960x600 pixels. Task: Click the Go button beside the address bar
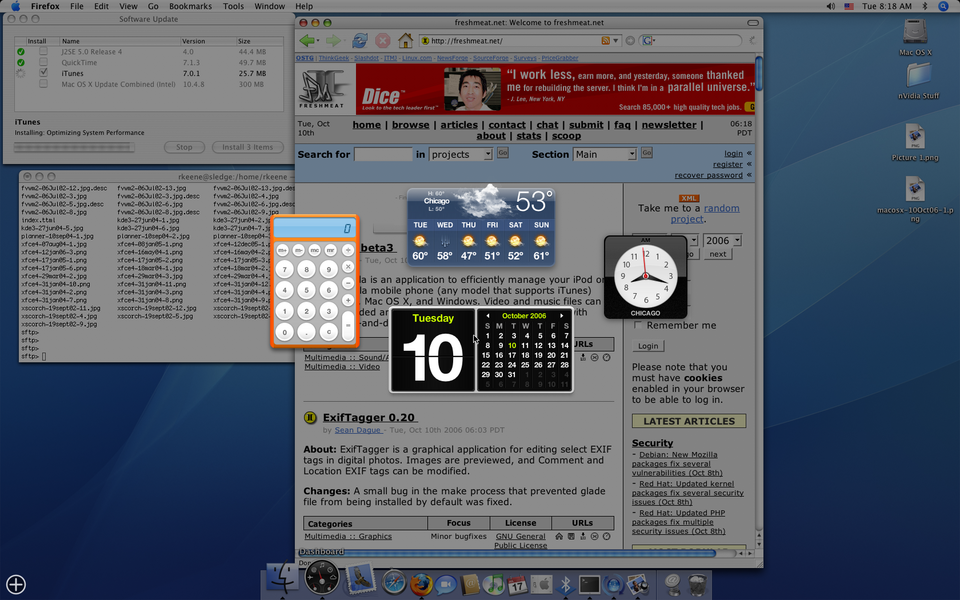(630, 40)
